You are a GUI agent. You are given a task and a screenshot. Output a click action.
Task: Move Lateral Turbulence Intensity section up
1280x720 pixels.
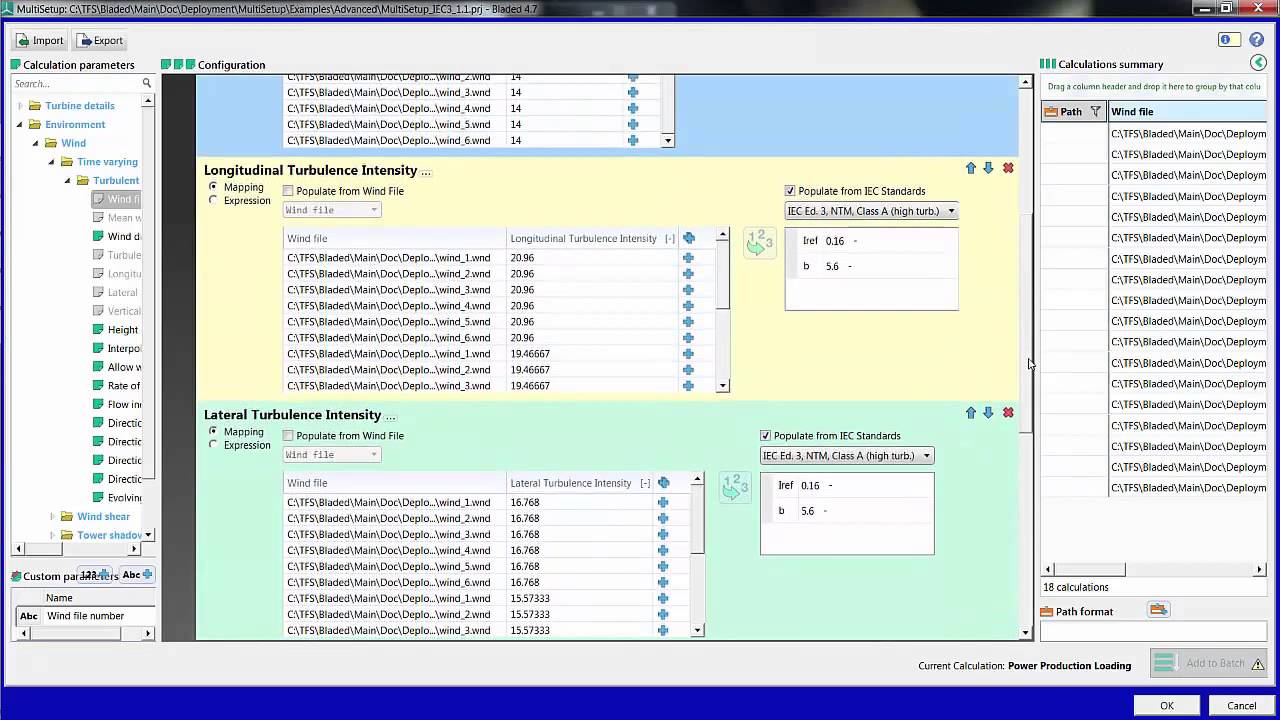tap(970, 412)
